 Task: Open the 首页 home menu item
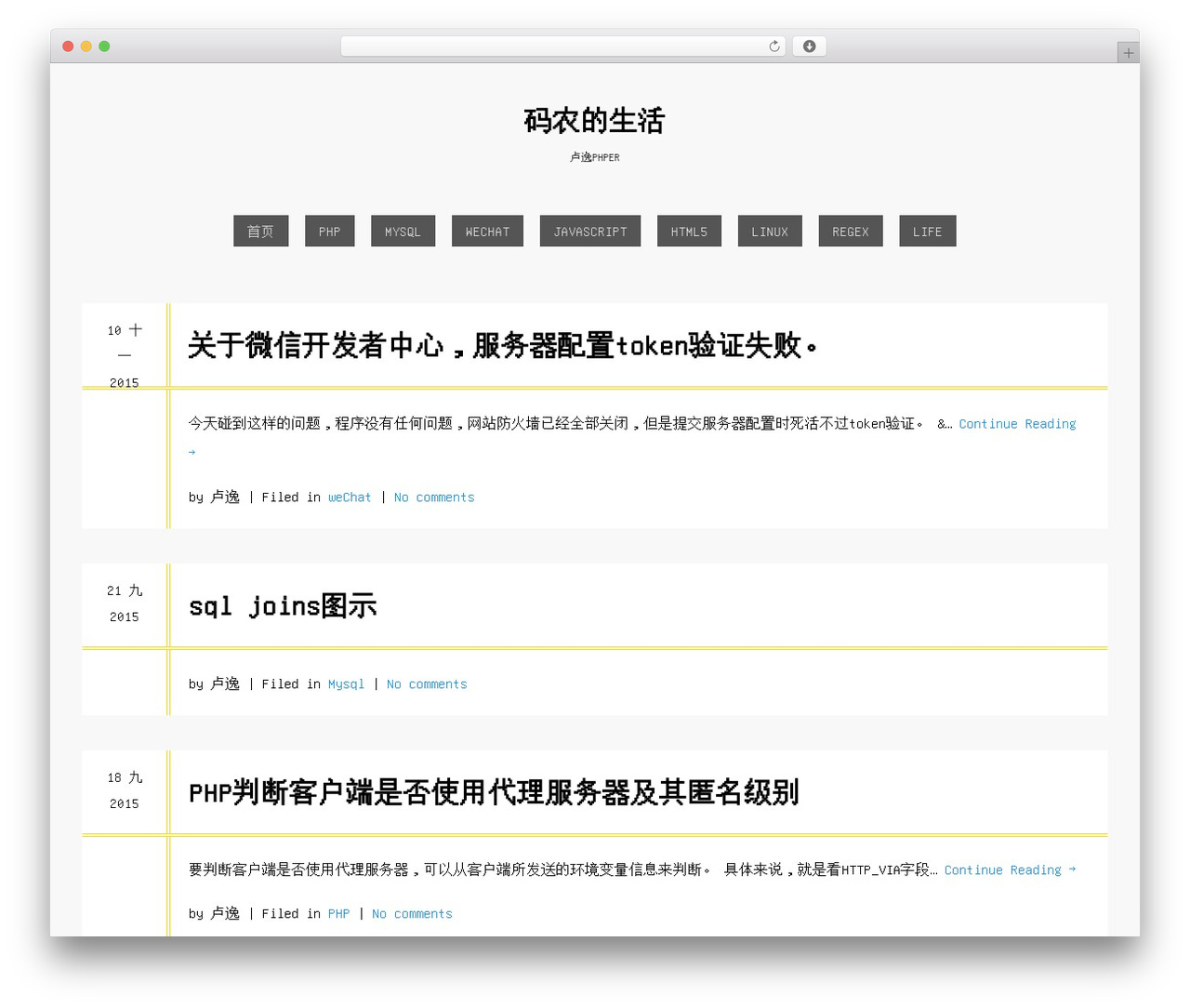(260, 232)
